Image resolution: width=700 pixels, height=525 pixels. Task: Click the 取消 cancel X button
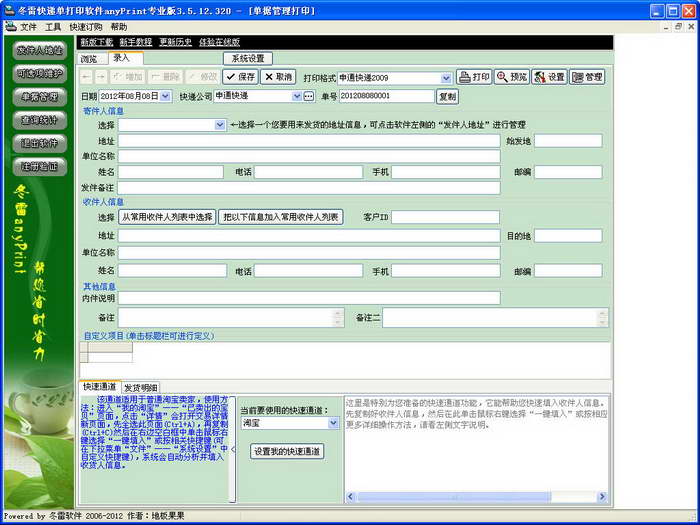click(278, 77)
